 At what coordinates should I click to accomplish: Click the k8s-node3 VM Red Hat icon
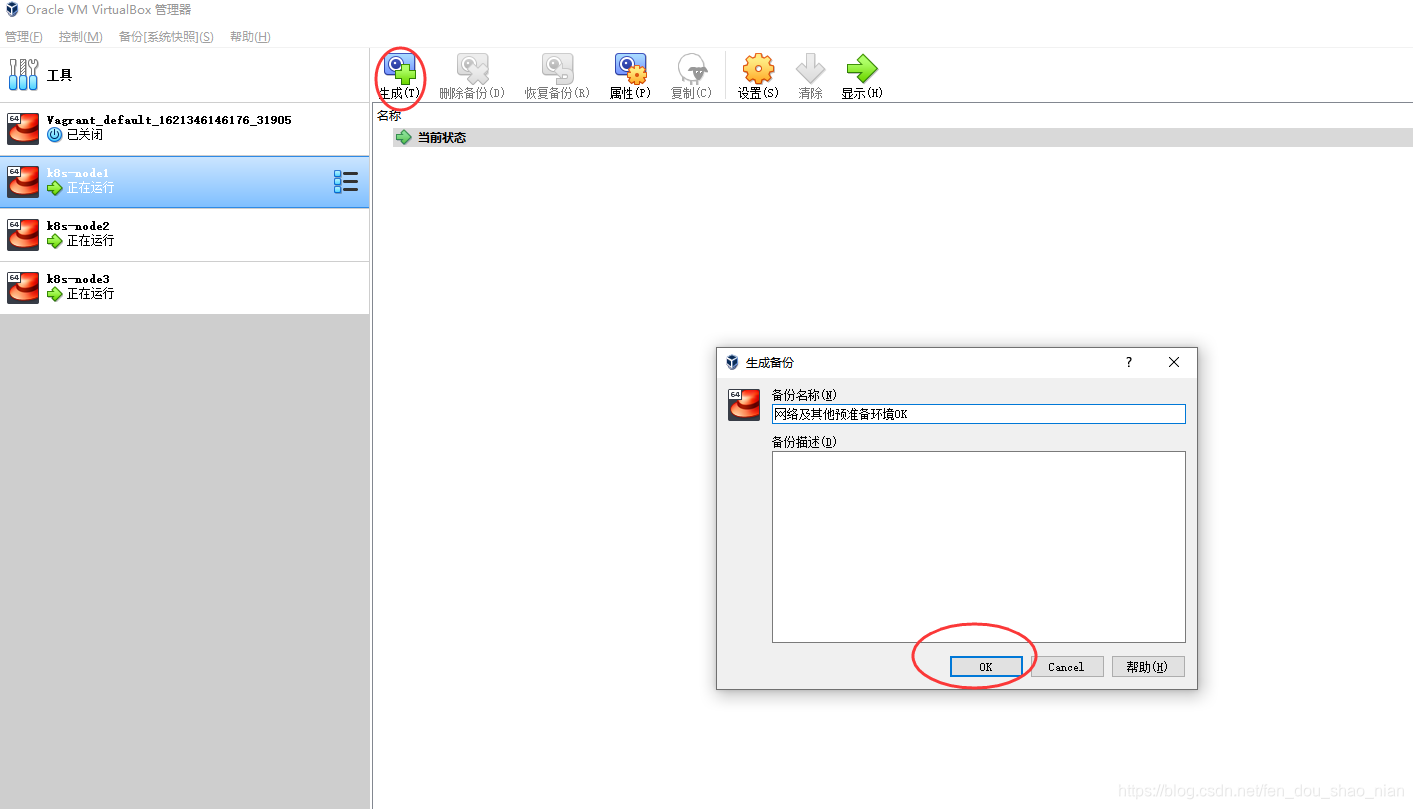click(23, 288)
